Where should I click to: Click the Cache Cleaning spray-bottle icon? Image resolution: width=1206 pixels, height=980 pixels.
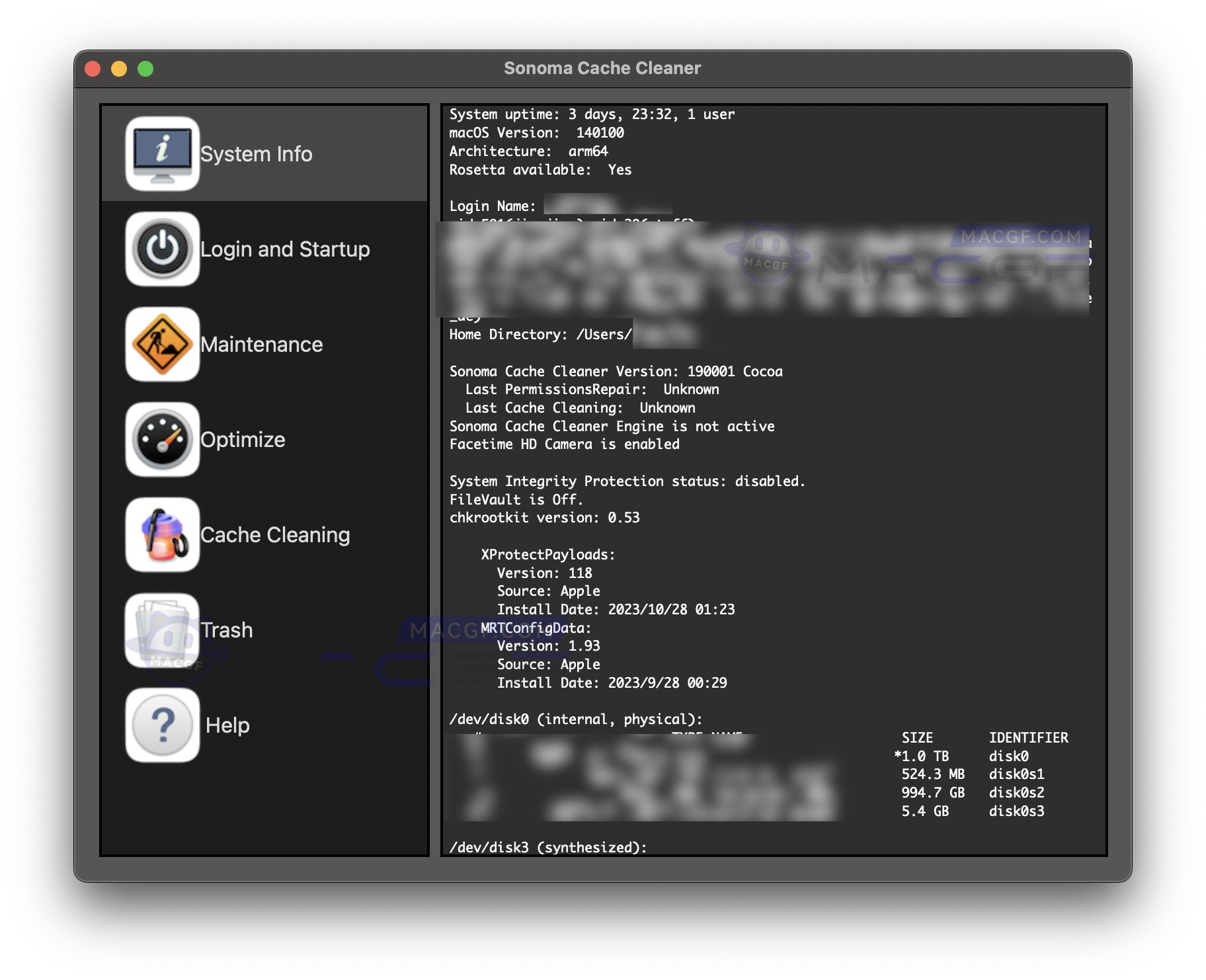[162, 534]
